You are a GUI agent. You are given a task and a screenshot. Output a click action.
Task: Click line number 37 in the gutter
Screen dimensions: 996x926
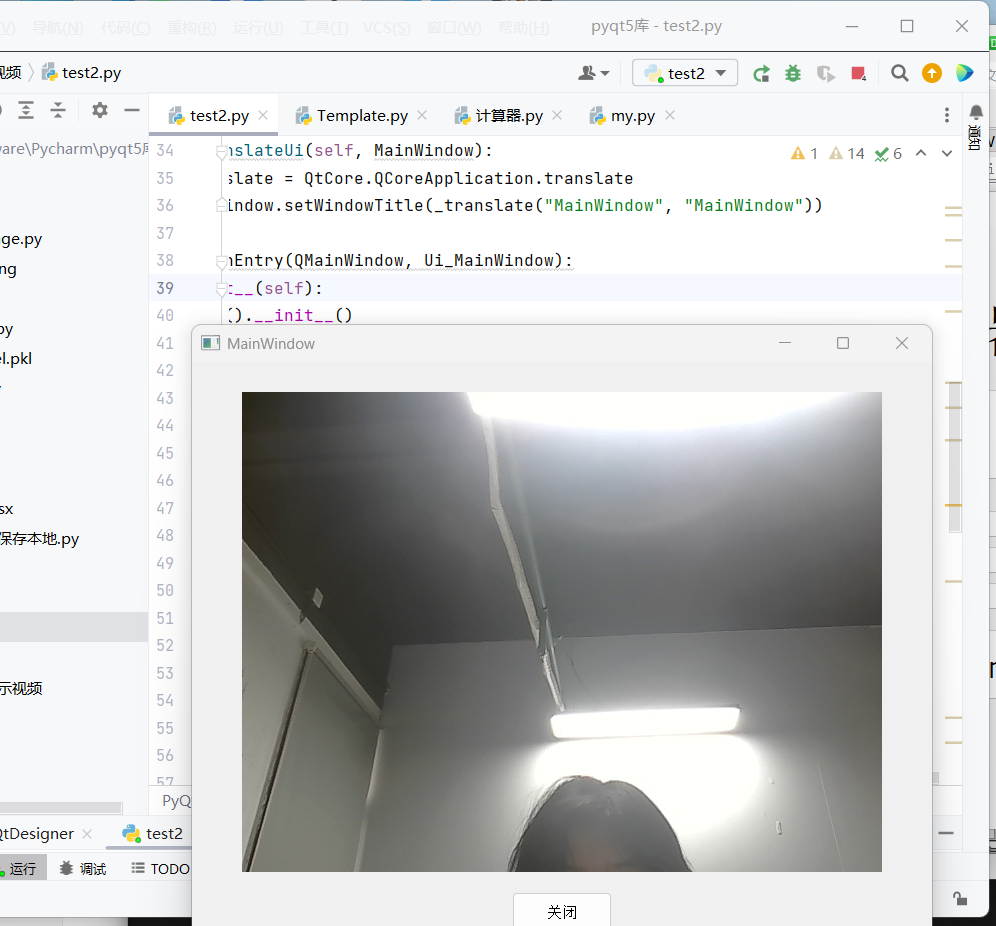point(165,233)
